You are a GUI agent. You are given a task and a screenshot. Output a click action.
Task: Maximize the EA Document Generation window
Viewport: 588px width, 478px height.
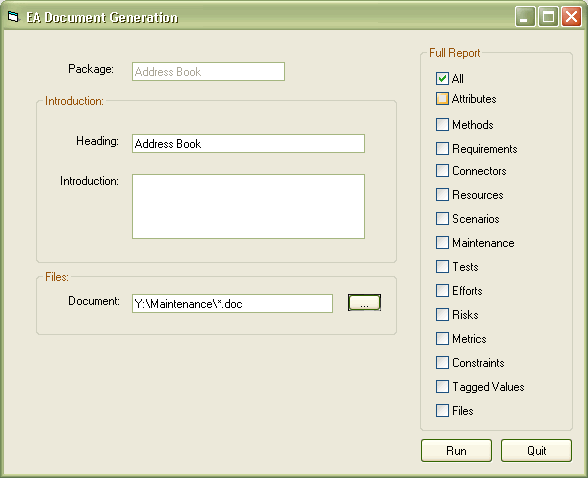point(548,17)
